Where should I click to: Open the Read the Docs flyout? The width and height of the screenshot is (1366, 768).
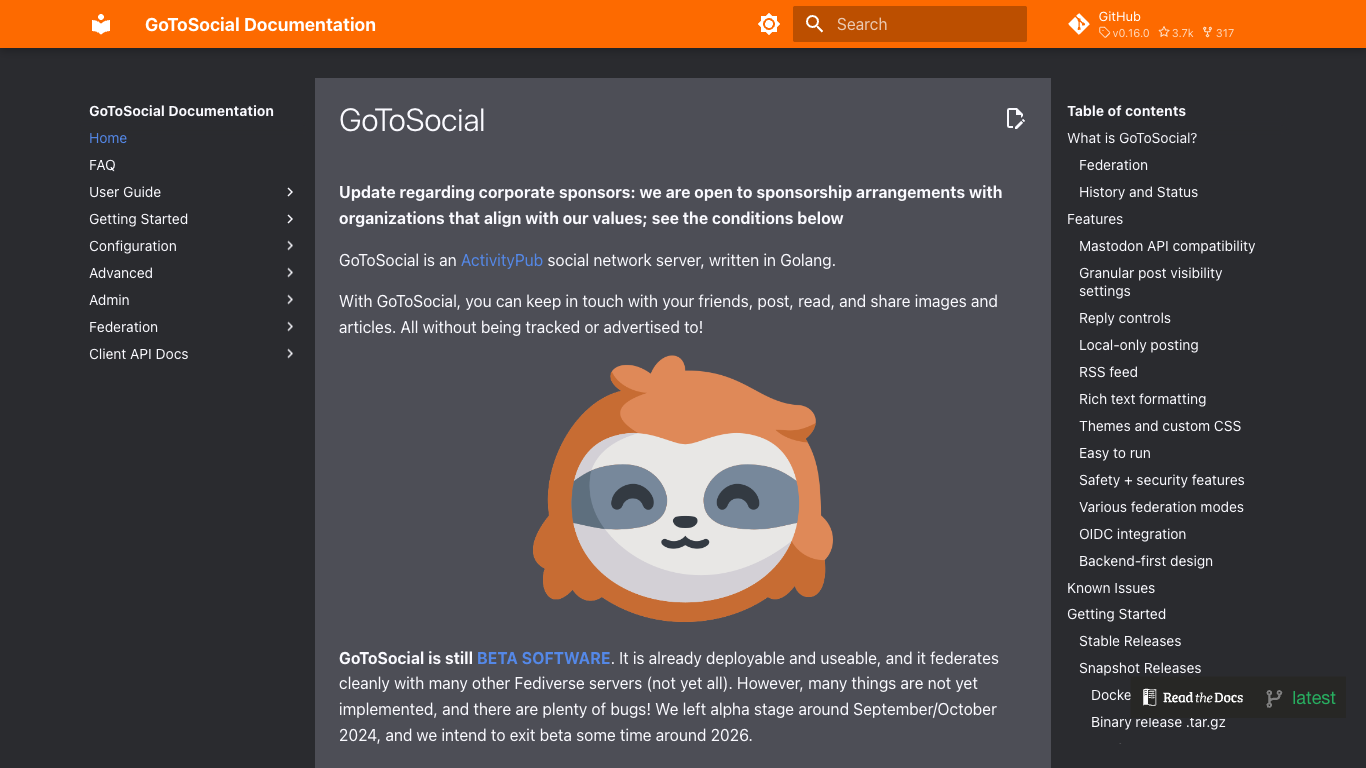pos(1239,698)
